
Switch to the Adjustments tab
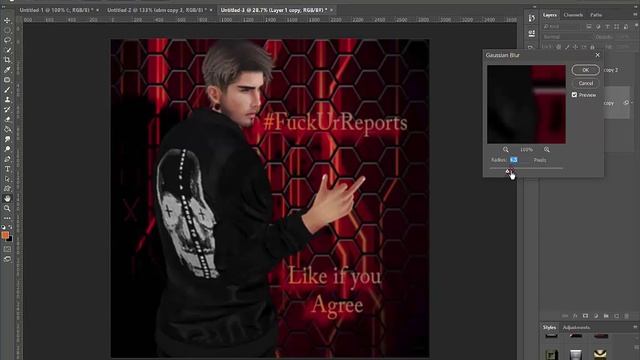[x=576, y=327]
